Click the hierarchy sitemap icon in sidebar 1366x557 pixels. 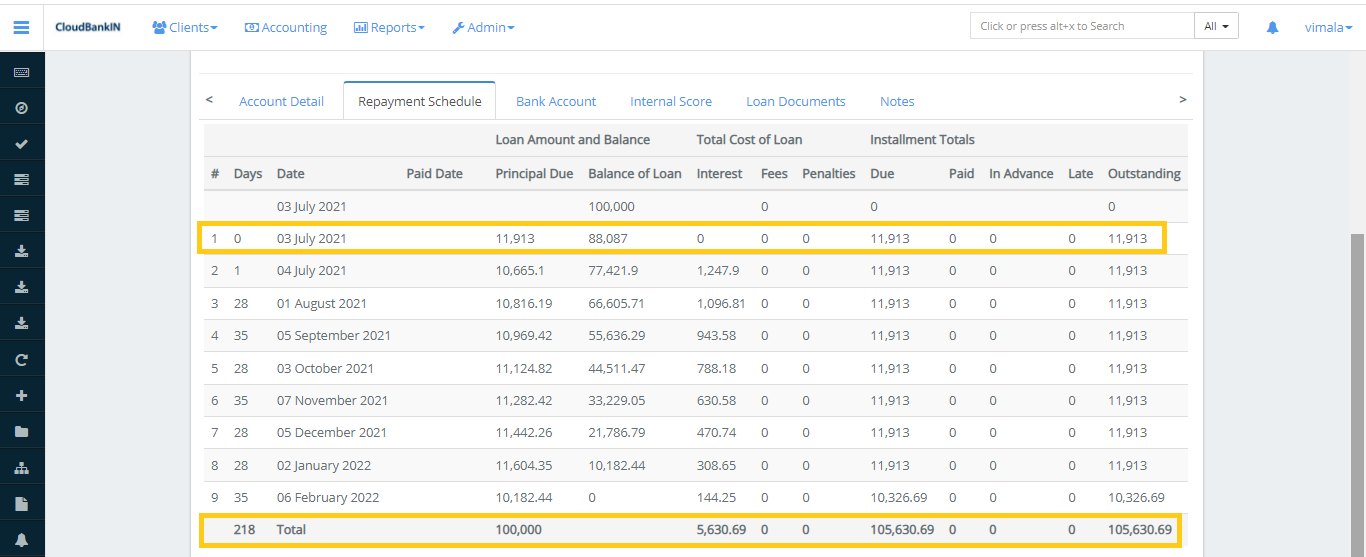pyautogui.click(x=21, y=468)
